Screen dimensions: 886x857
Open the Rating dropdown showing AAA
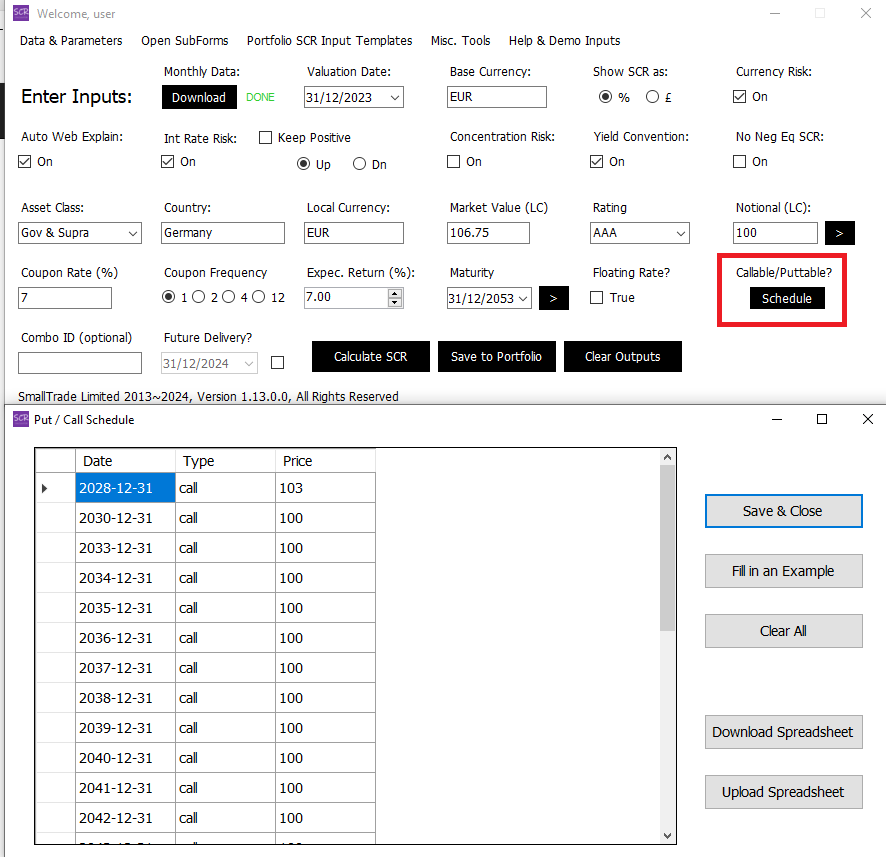(x=681, y=233)
